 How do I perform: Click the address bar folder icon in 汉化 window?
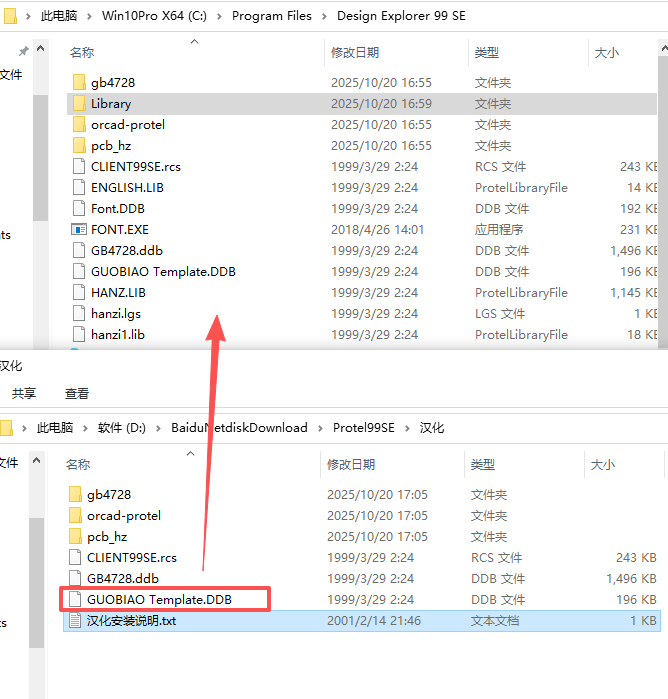(6, 428)
